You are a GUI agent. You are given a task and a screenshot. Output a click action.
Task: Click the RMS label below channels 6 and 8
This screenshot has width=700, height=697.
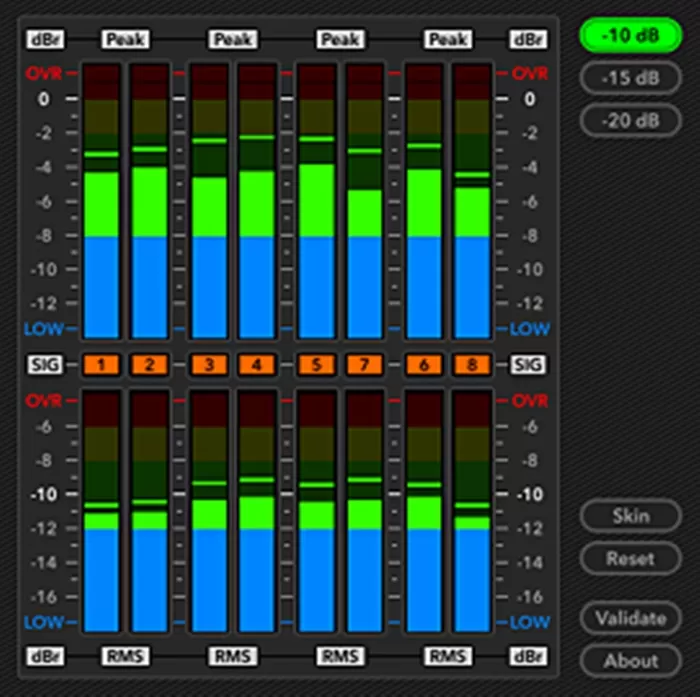pos(448,656)
